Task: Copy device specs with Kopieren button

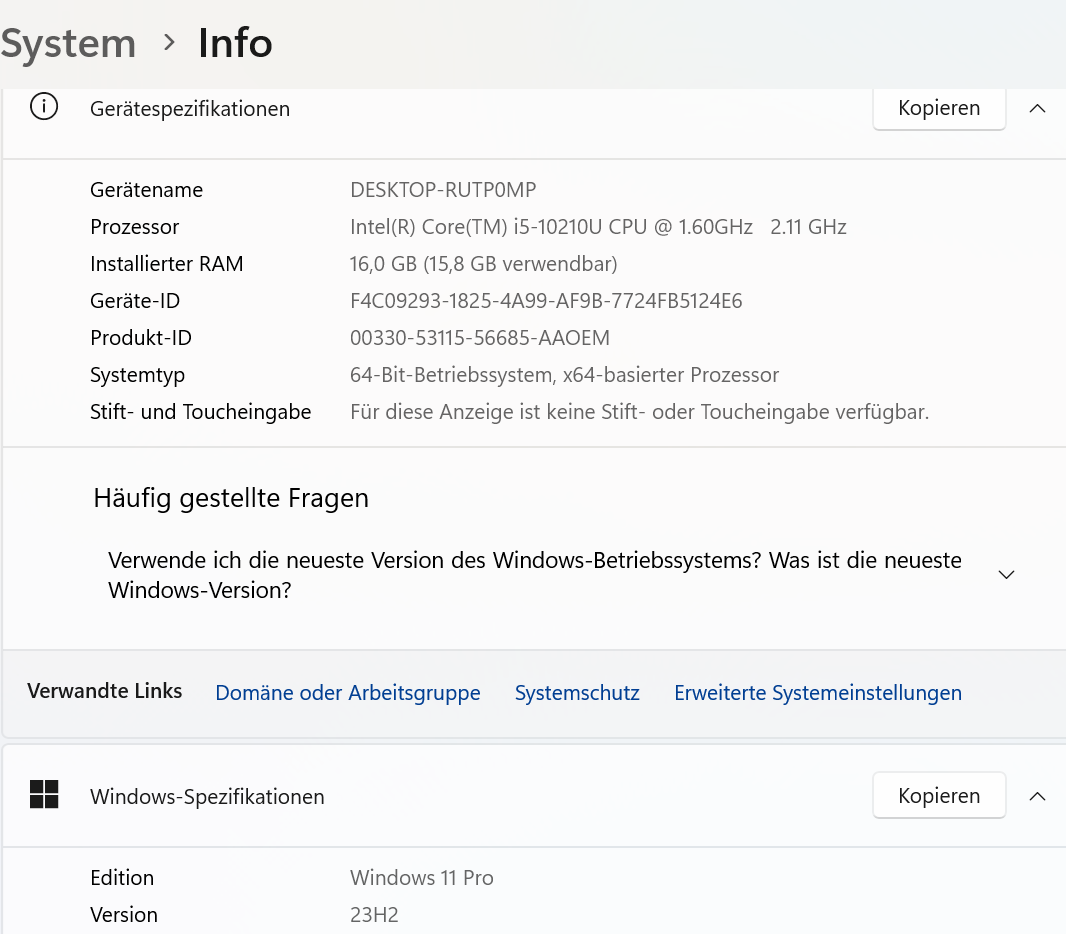Action: 939,108
